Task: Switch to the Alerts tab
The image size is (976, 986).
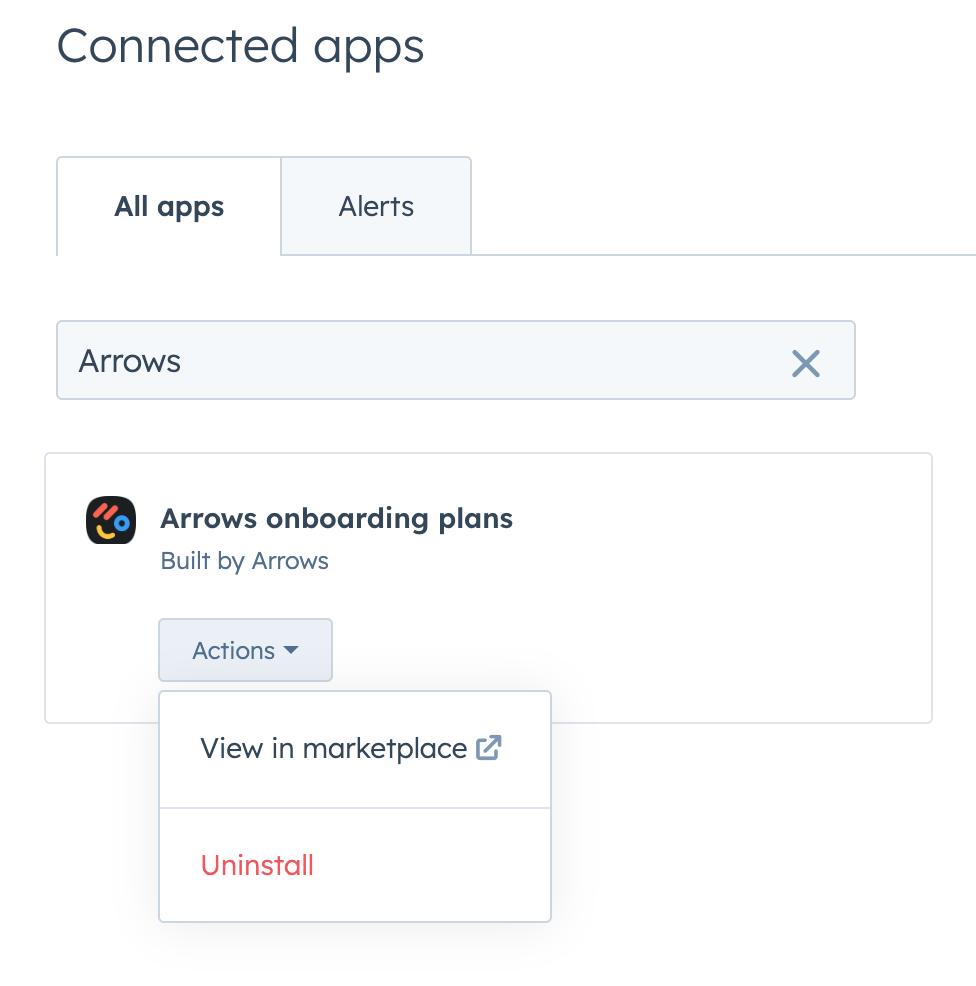Action: [376, 207]
